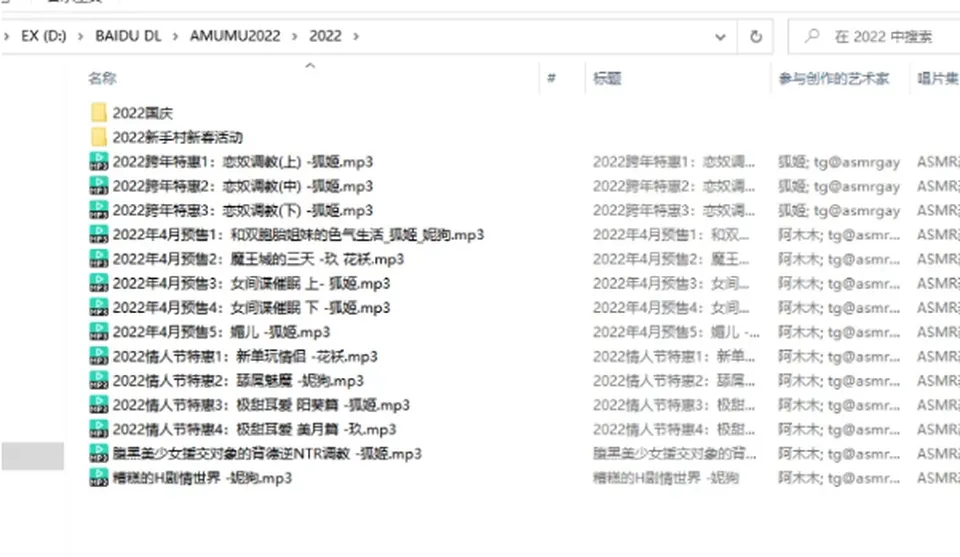Select file name starting 2022跨年特惠1
The image size is (960, 557).
pos(243,162)
